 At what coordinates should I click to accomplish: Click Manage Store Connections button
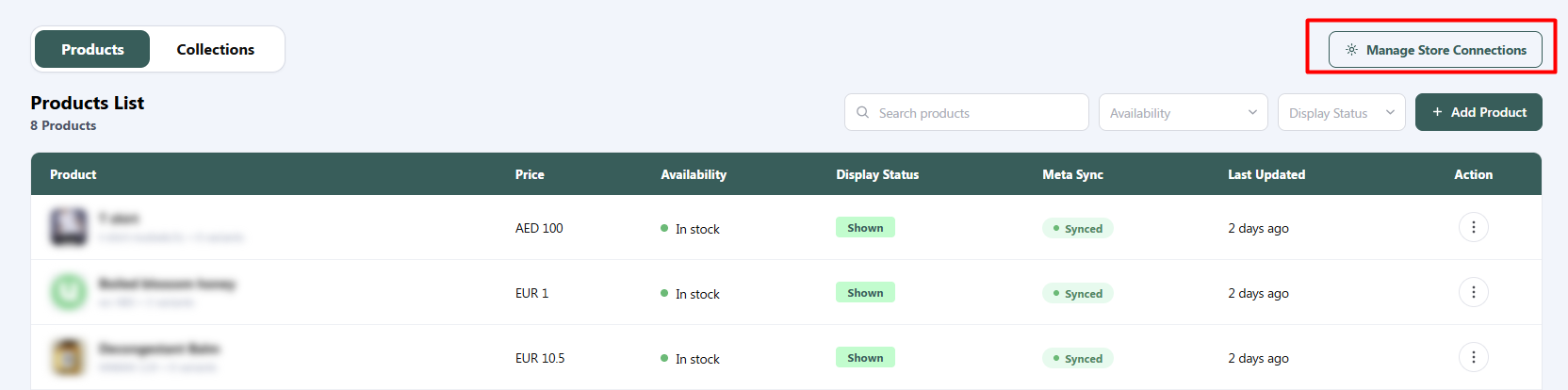pos(1435,50)
